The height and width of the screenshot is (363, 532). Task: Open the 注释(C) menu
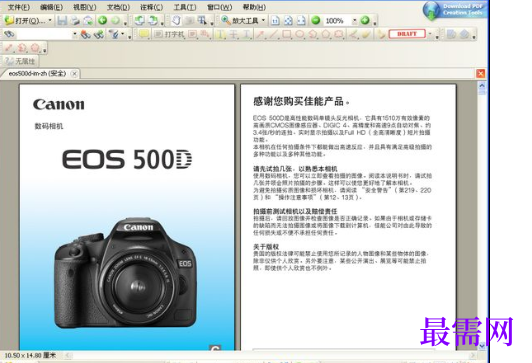tap(151, 7)
